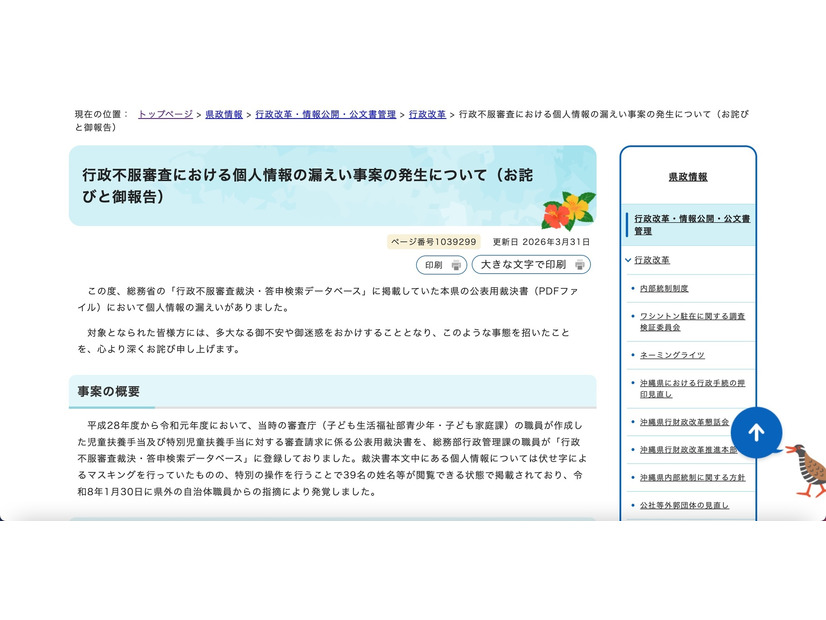Collapse the 行政改革 section with its chevron

[x=629, y=260]
